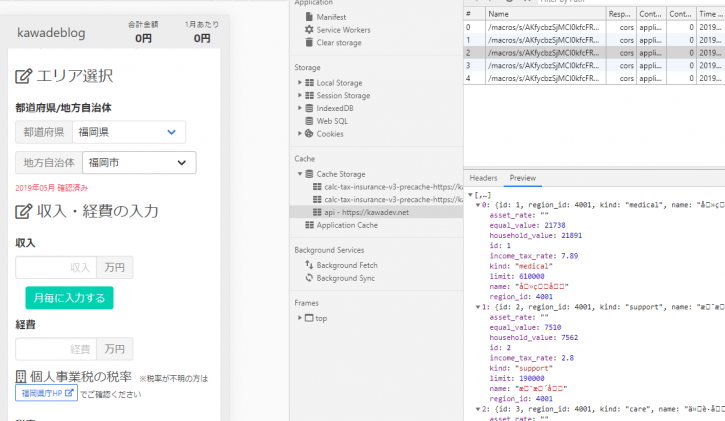Select cache entry row 0
The height and width of the screenshot is (421, 725).
click(594, 27)
